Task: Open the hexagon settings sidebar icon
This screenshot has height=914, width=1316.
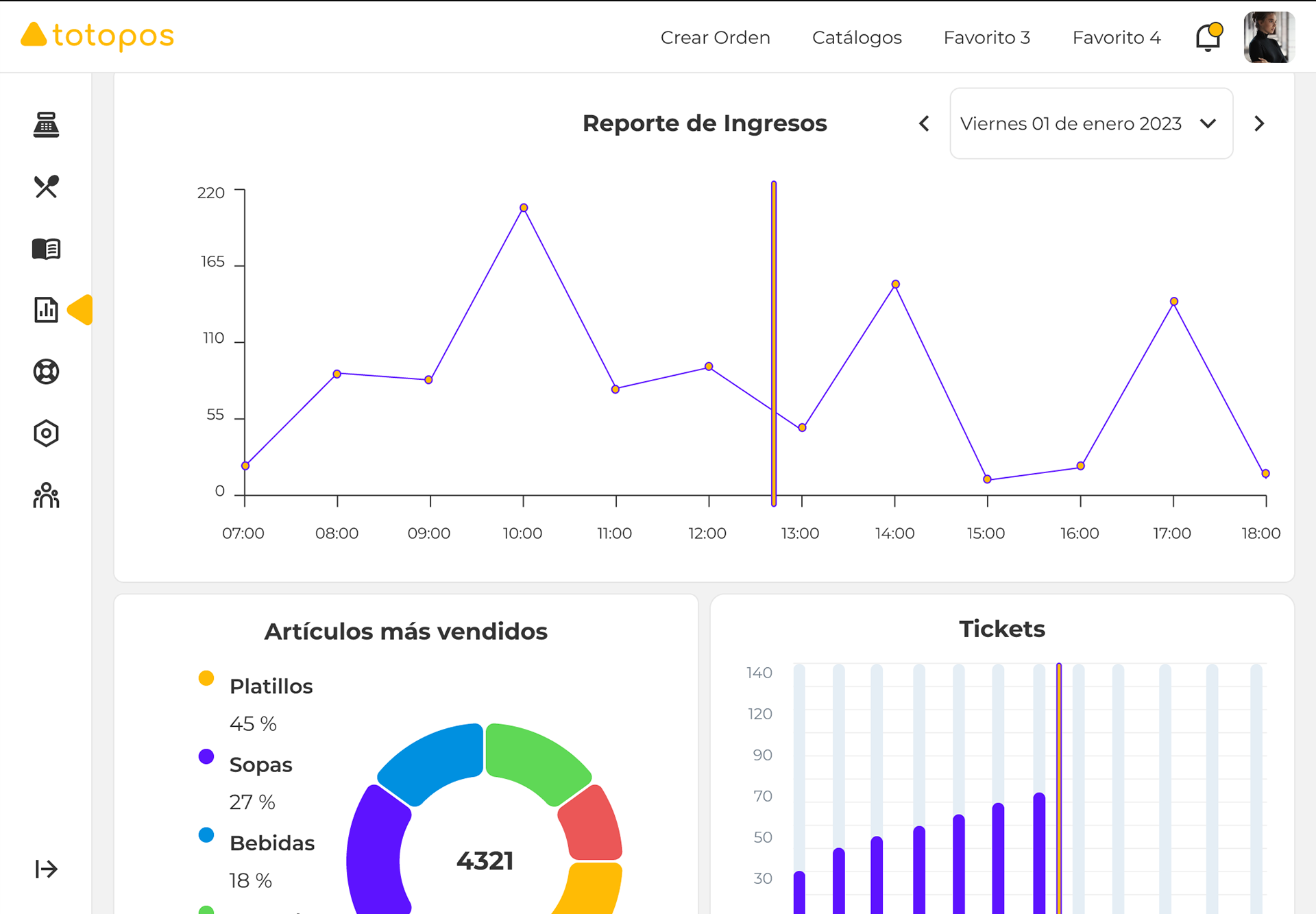Action: pos(46,433)
